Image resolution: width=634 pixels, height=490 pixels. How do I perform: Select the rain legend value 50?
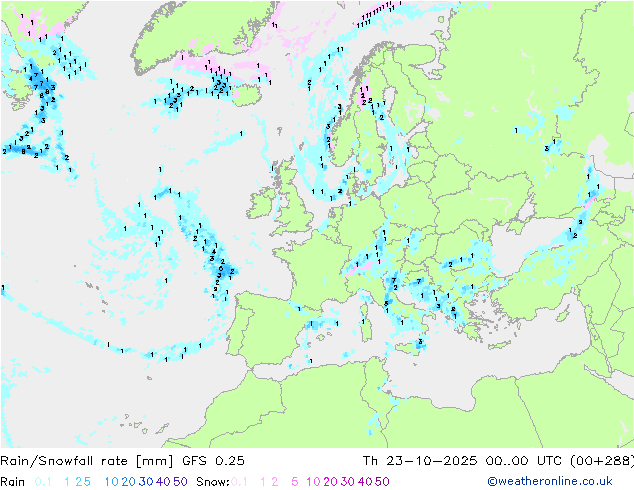(180, 482)
